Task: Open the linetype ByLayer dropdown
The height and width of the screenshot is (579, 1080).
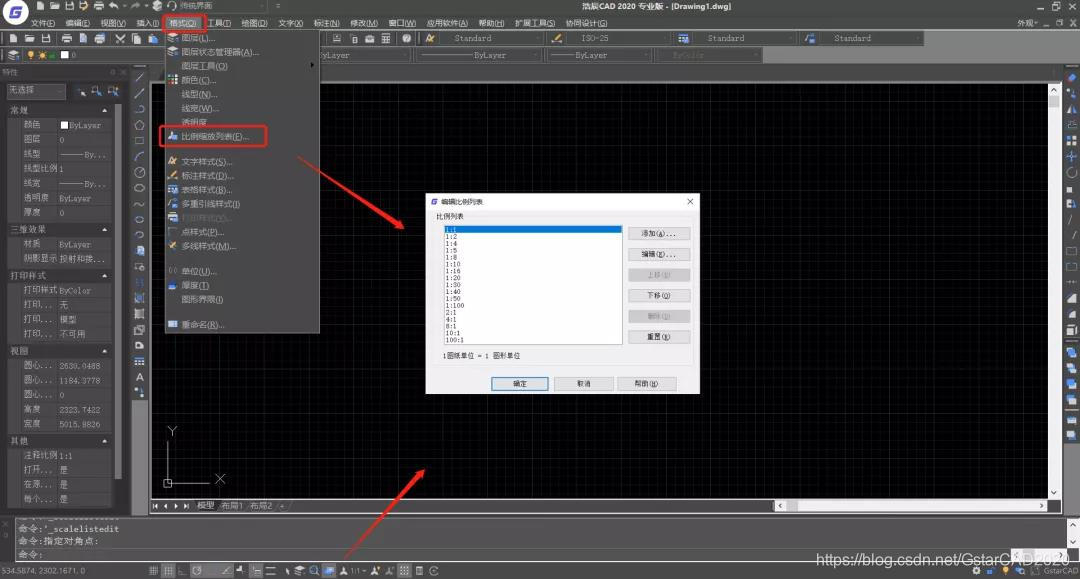Action: pyautogui.click(x=479, y=55)
